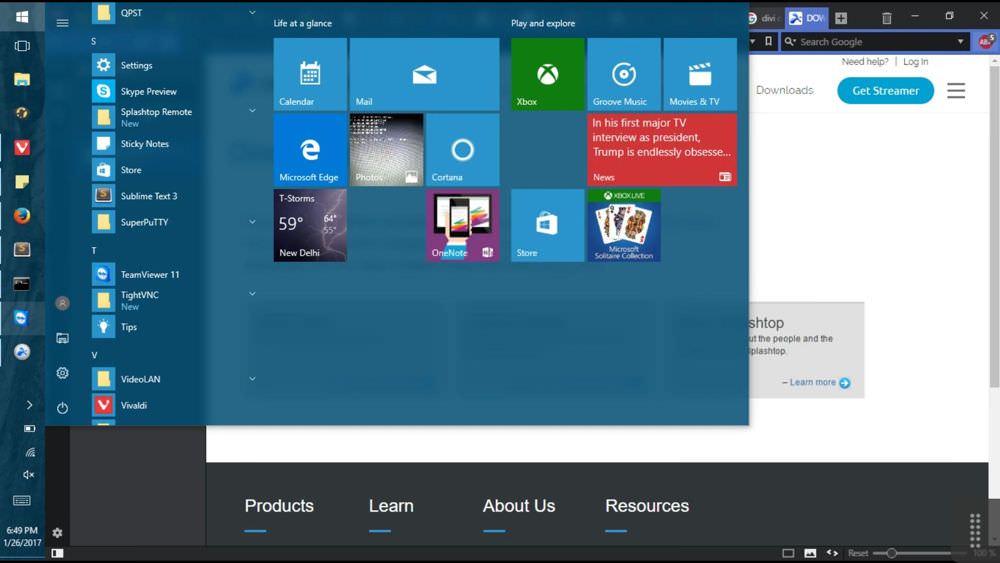The image size is (1000, 563).
Task: Open Firefox from the taskbar
Action: pyautogui.click(x=22, y=215)
